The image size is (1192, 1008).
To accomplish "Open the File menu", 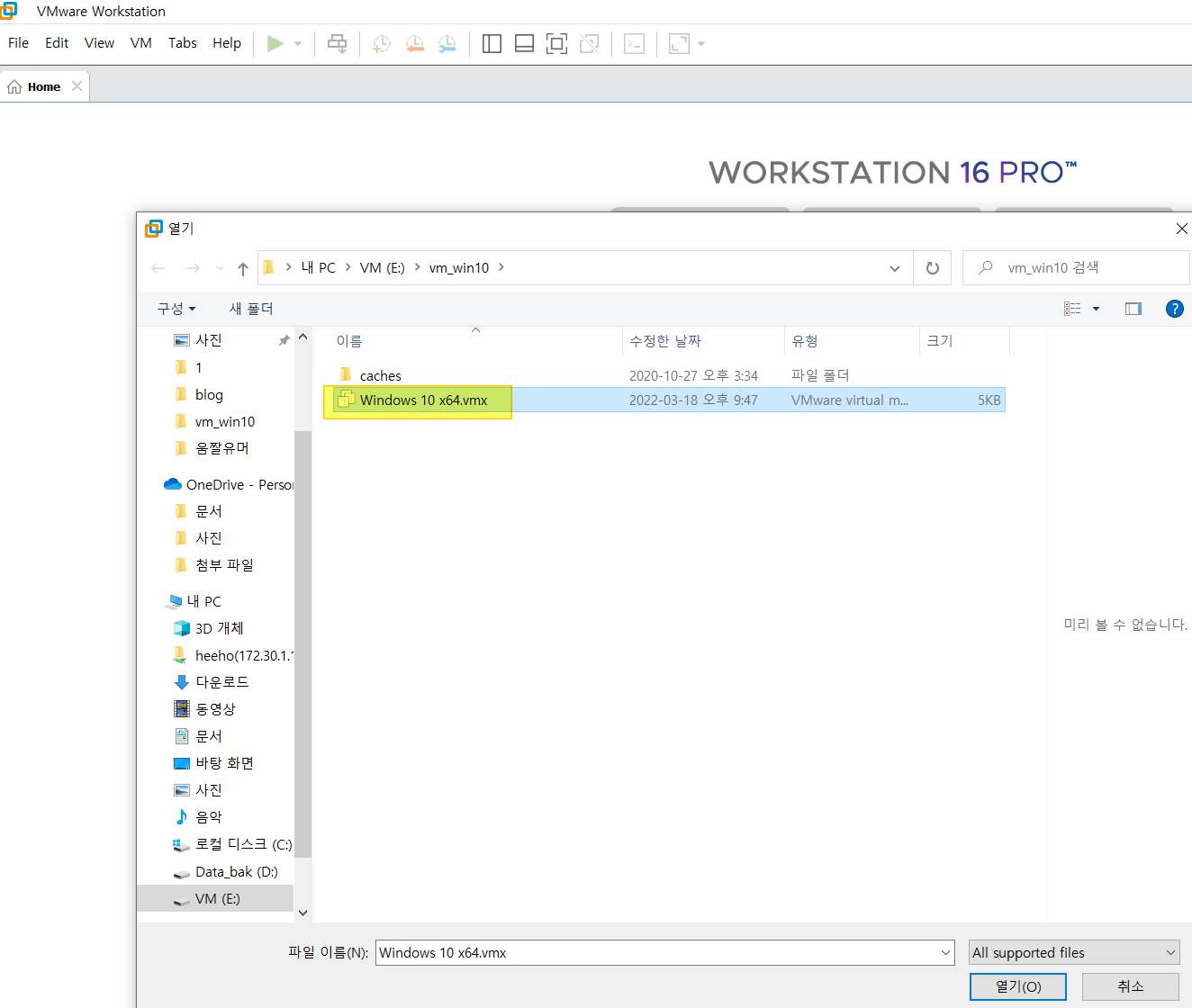I will click(x=18, y=43).
